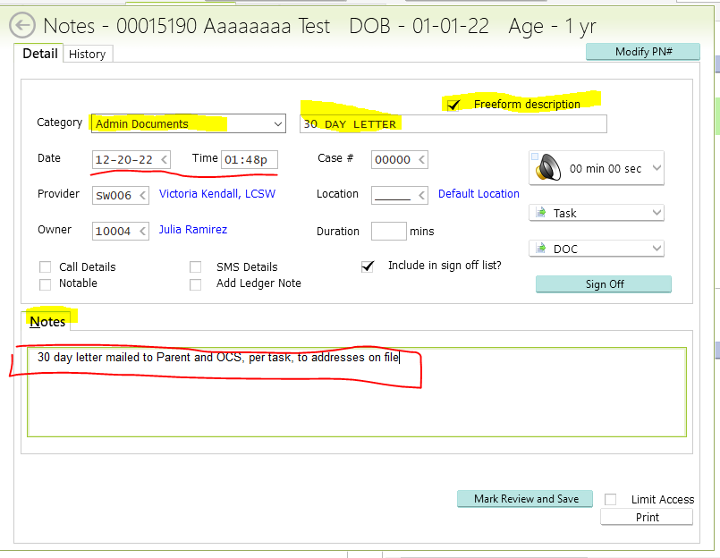Click lookup arrow beside Case # field
Screen dimensions: 720x558
[422, 160]
